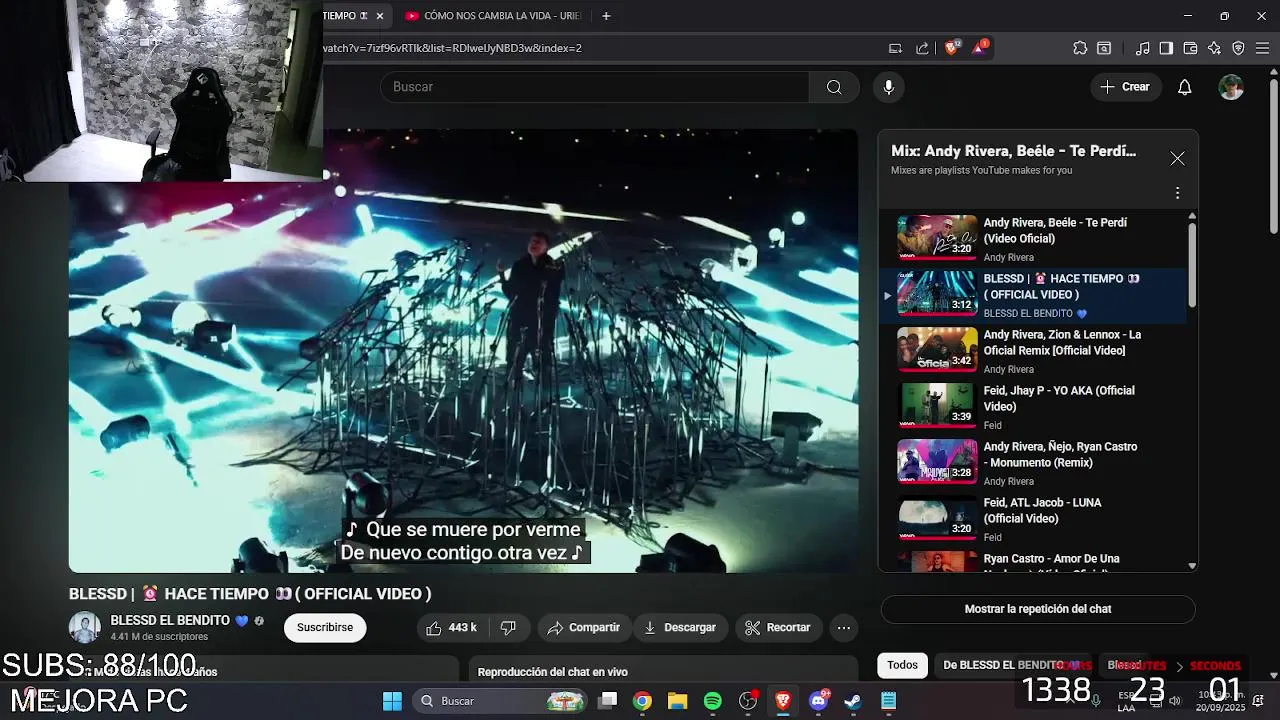Click the Recortar clip button
The width and height of the screenshot is (1280, 720).
coord(778,627)
